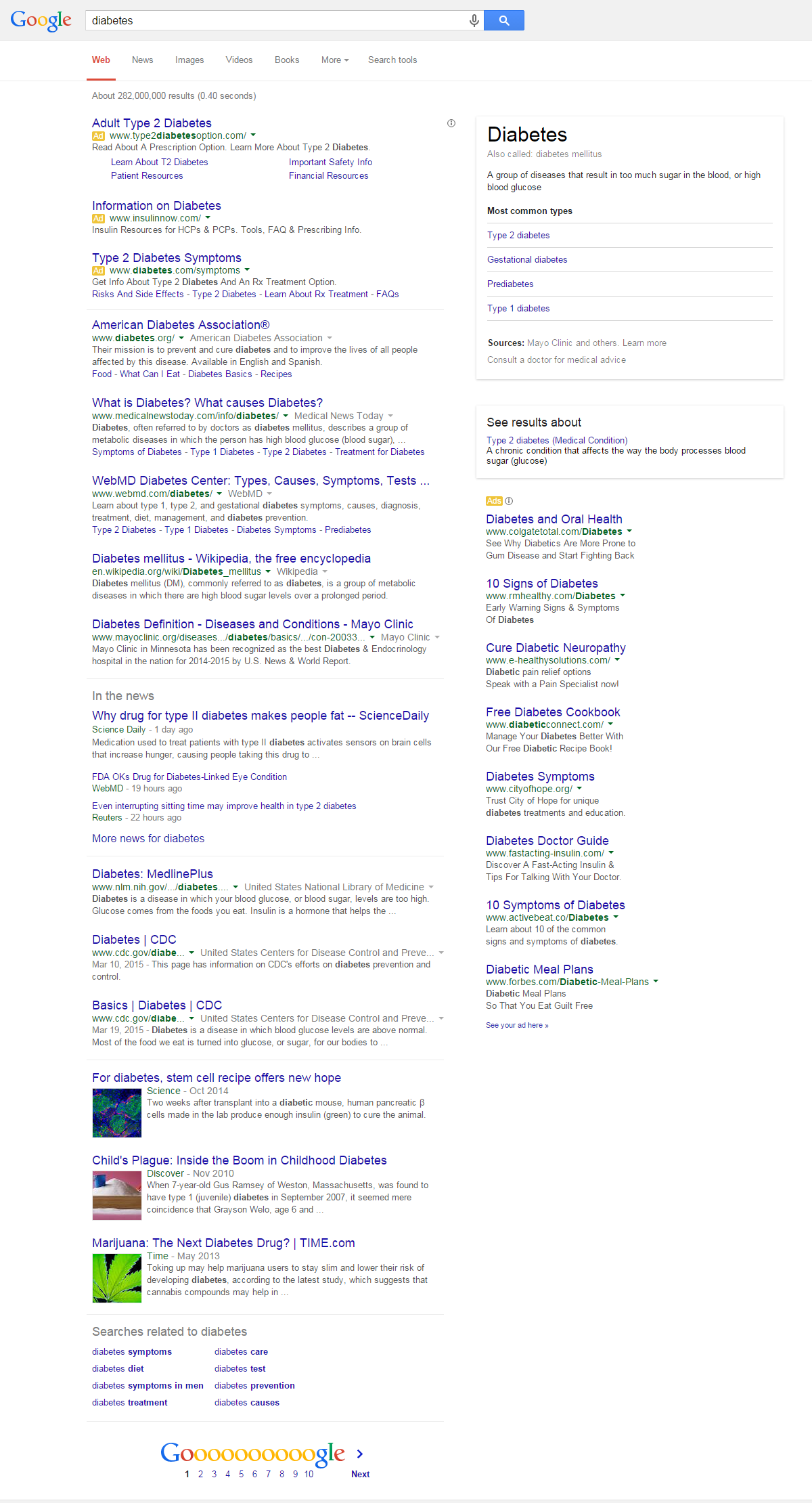Select related search diabetes symptoms in men

click(x=148, y=1385)
